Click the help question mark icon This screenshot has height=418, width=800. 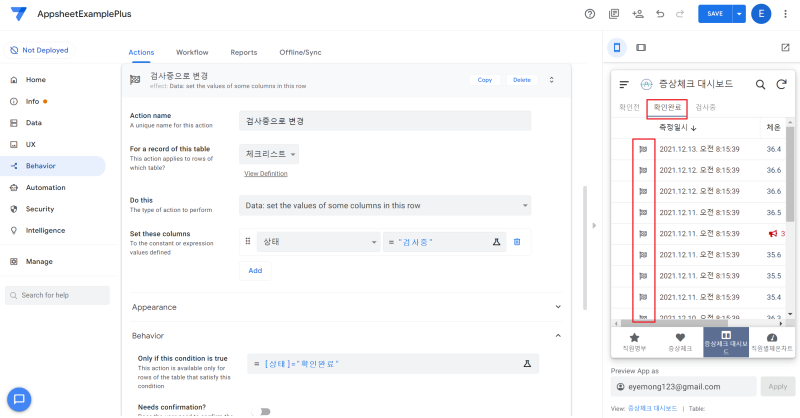pyautogui.click(x=590, y=14)
